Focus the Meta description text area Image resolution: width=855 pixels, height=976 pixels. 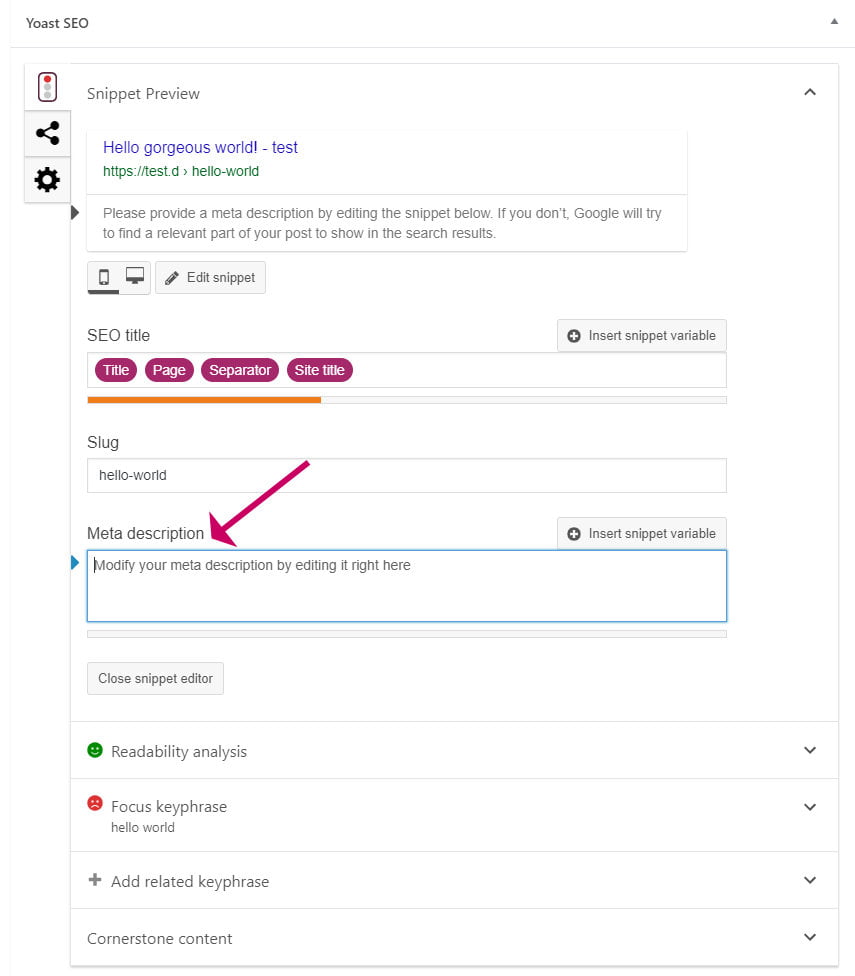[407, 586]
